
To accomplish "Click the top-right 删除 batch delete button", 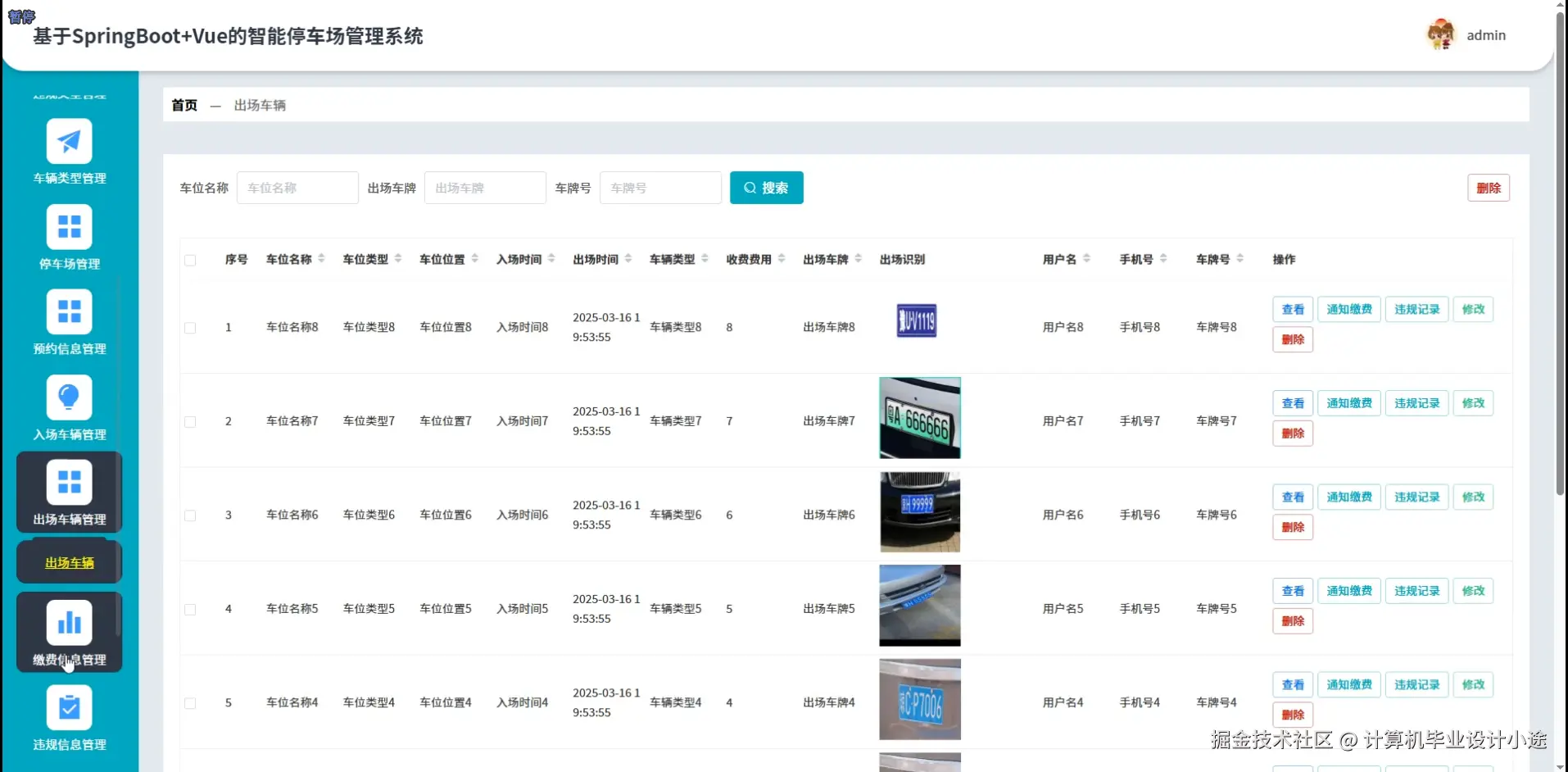I will coord(1488,188).
